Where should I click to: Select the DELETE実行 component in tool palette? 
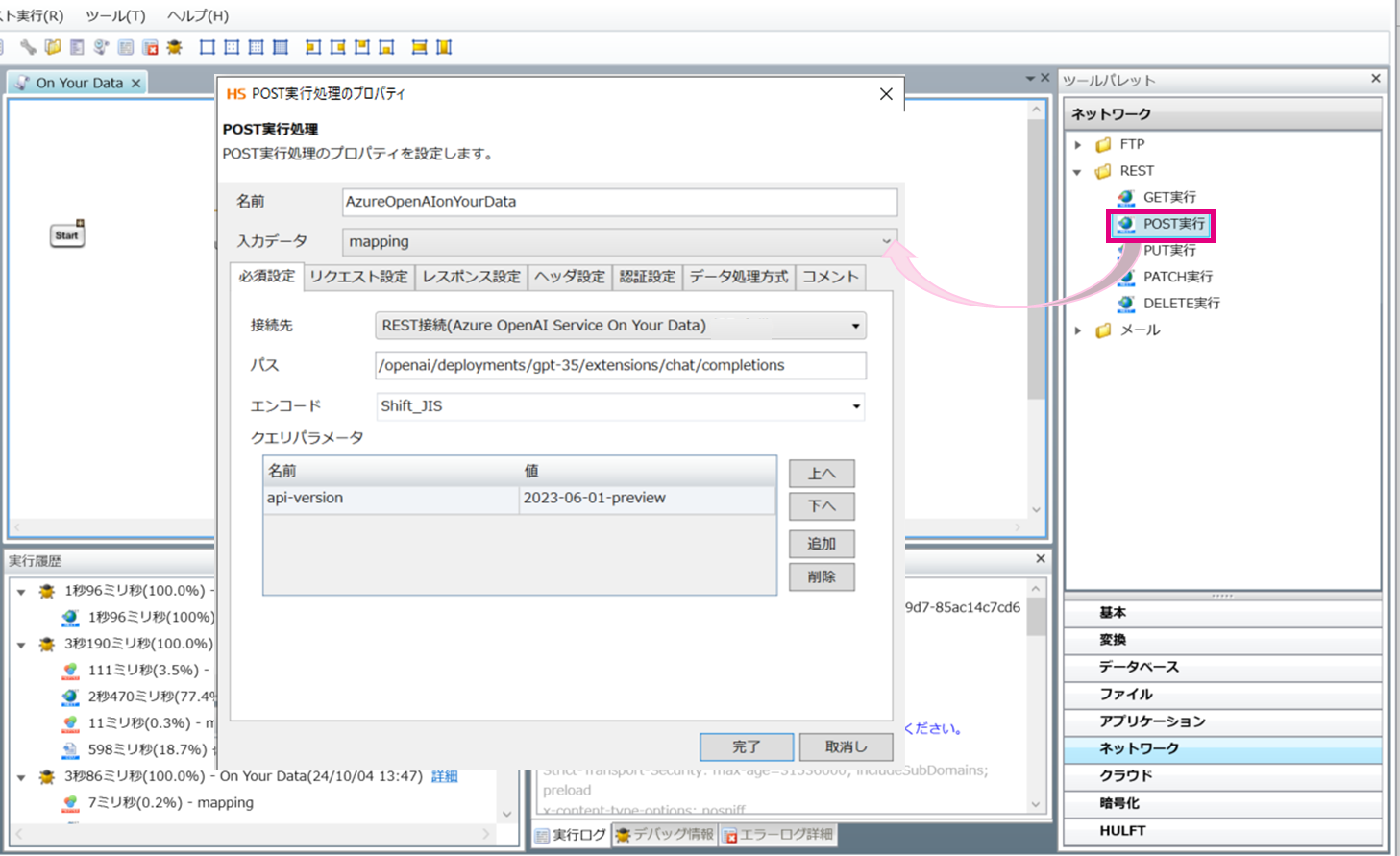(x=1169, y=304)
